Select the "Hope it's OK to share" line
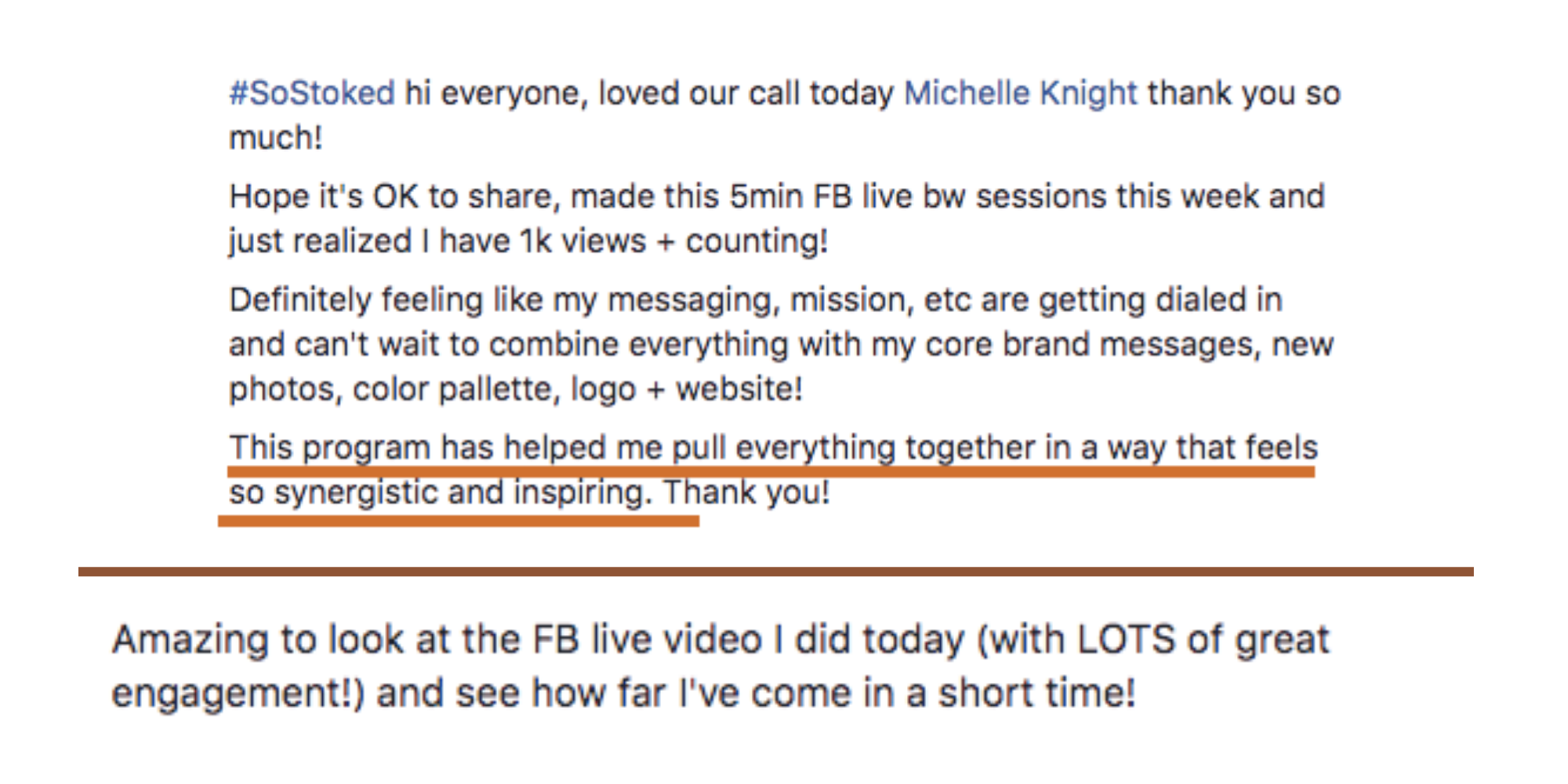 click(776, 196)
